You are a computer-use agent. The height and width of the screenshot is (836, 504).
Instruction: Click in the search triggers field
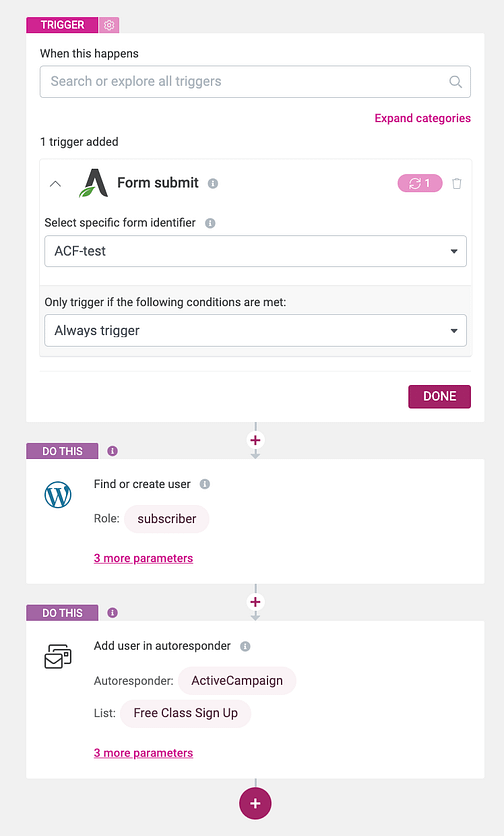(255, 82)
